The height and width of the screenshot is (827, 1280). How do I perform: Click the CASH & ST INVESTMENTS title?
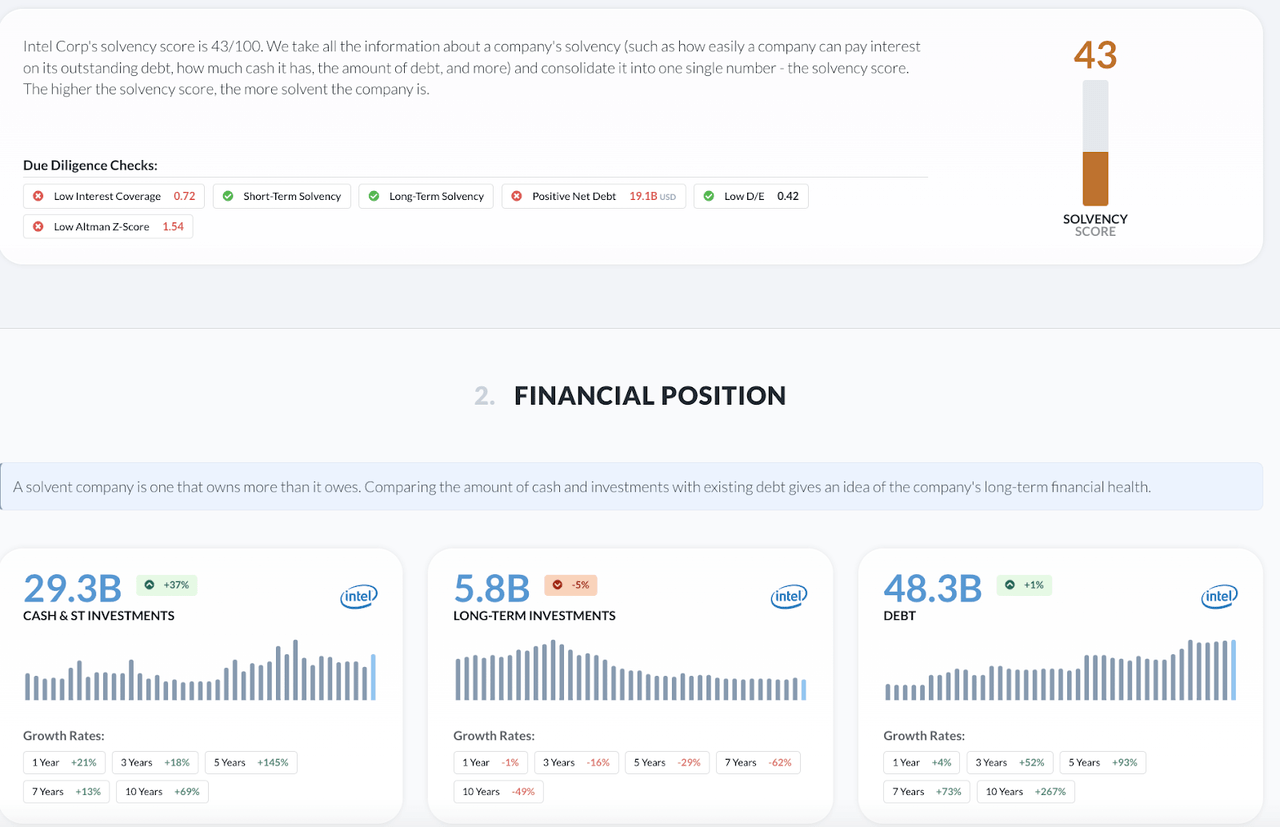coord(99,616)
